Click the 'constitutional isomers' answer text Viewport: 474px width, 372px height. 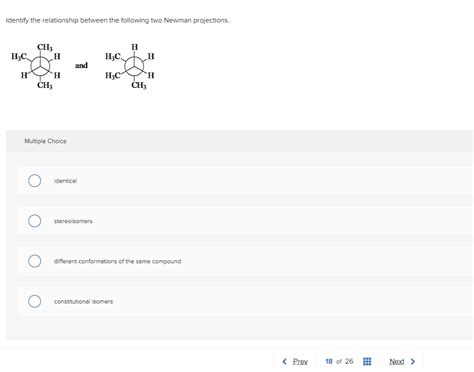[x=83, y=301]
